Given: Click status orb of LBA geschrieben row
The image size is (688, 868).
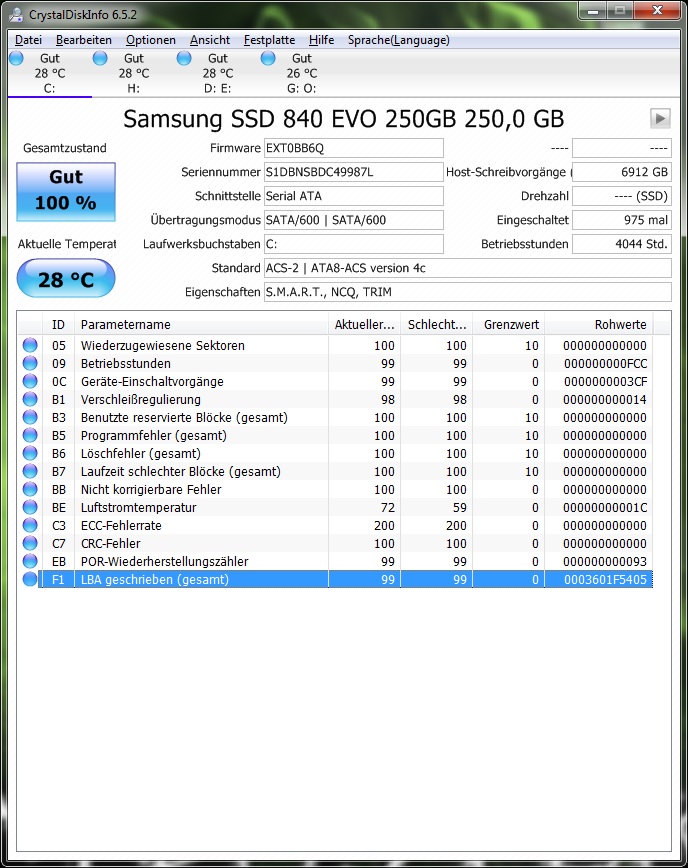Looking at the screenshot, I should (x=30, y=579).
